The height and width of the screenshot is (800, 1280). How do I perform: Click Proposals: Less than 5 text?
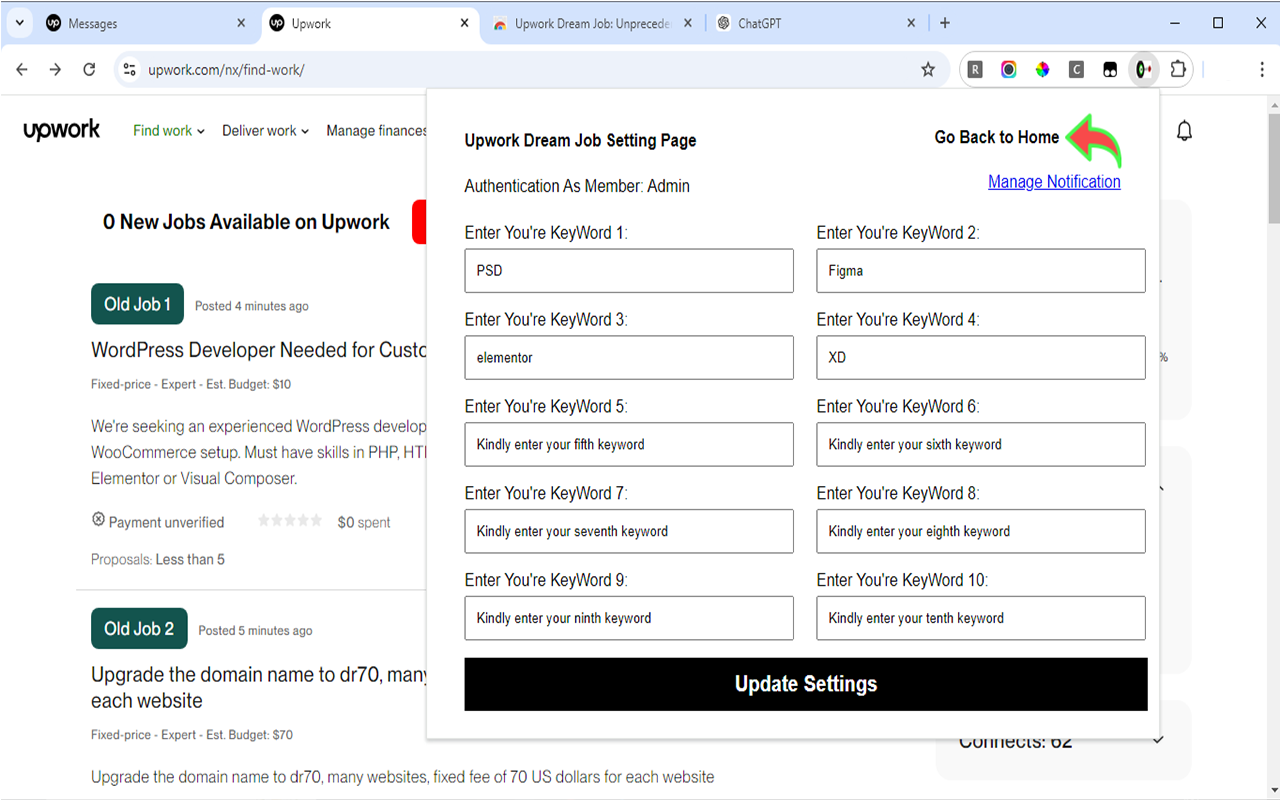point(158,559)
